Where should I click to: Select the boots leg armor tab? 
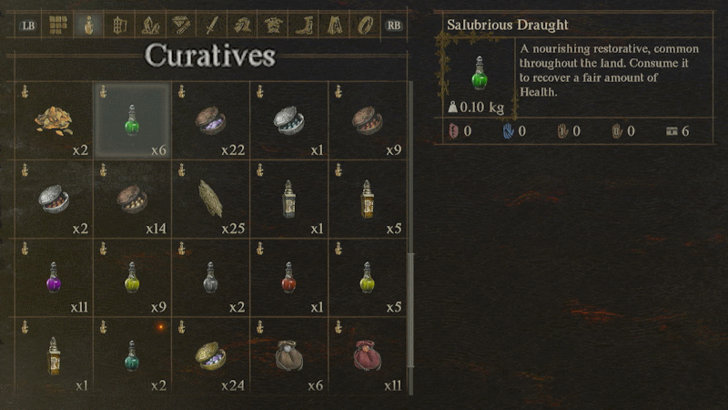[x=304, y=25]
